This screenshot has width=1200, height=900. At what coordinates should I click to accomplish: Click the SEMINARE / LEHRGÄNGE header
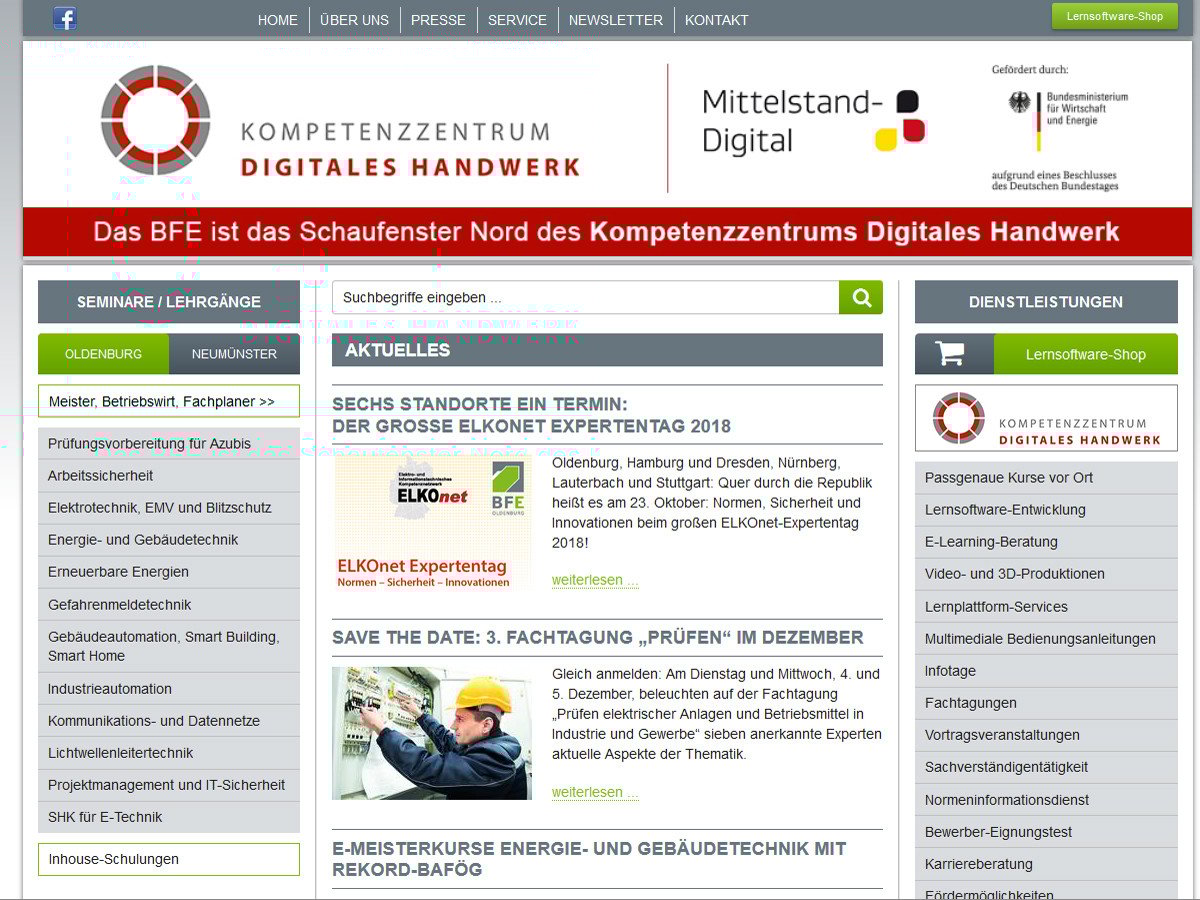(x=169, y=301)
